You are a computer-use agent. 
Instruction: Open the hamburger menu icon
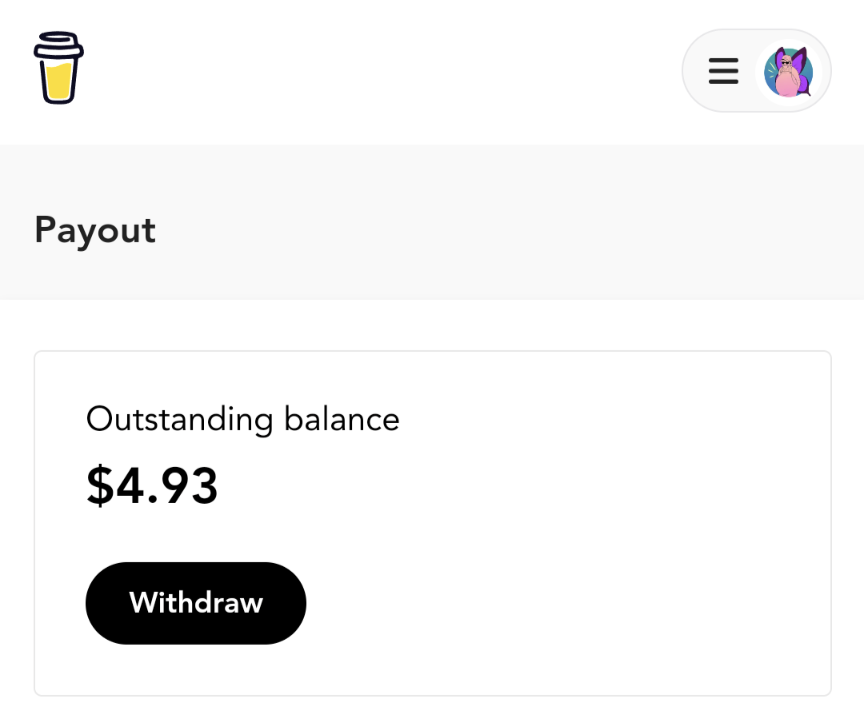(723, 71)
